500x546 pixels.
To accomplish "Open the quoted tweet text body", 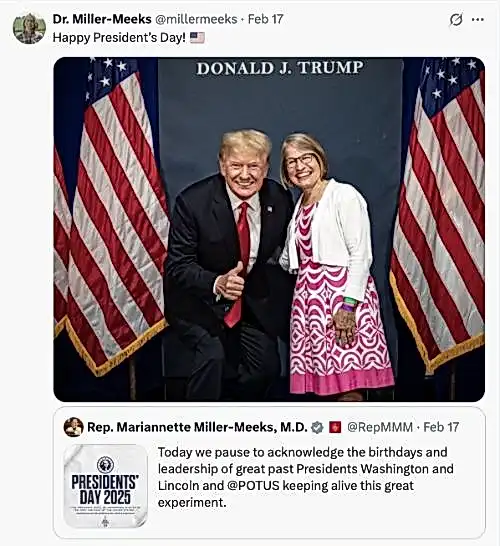I will [x=306, y=477].
